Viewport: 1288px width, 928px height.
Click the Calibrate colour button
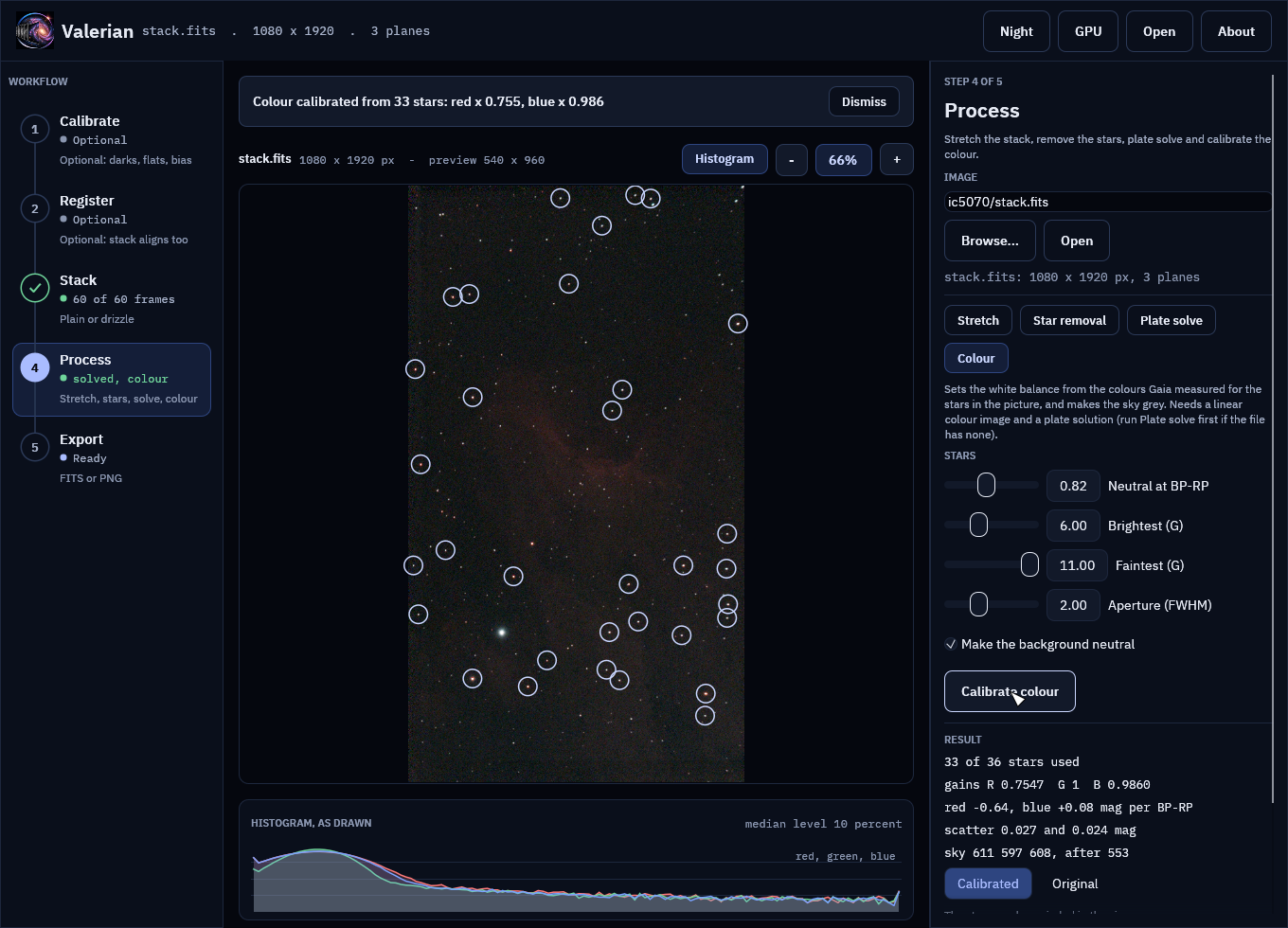1010,691
